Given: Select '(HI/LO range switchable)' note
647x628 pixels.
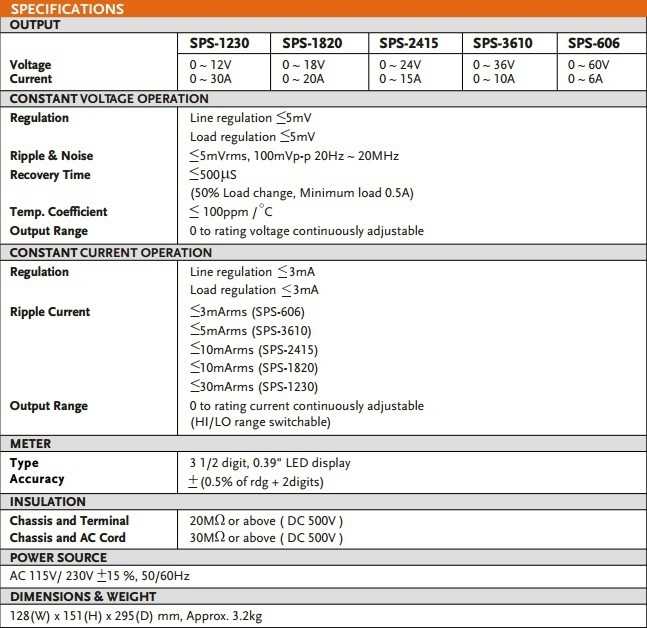Looking at the screenshot, I should (260, 422).
